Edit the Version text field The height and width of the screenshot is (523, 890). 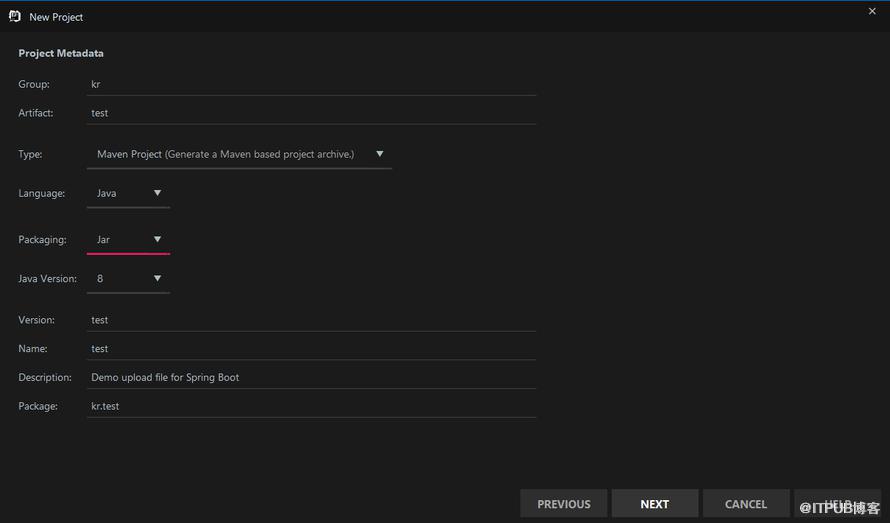(311, 320)
